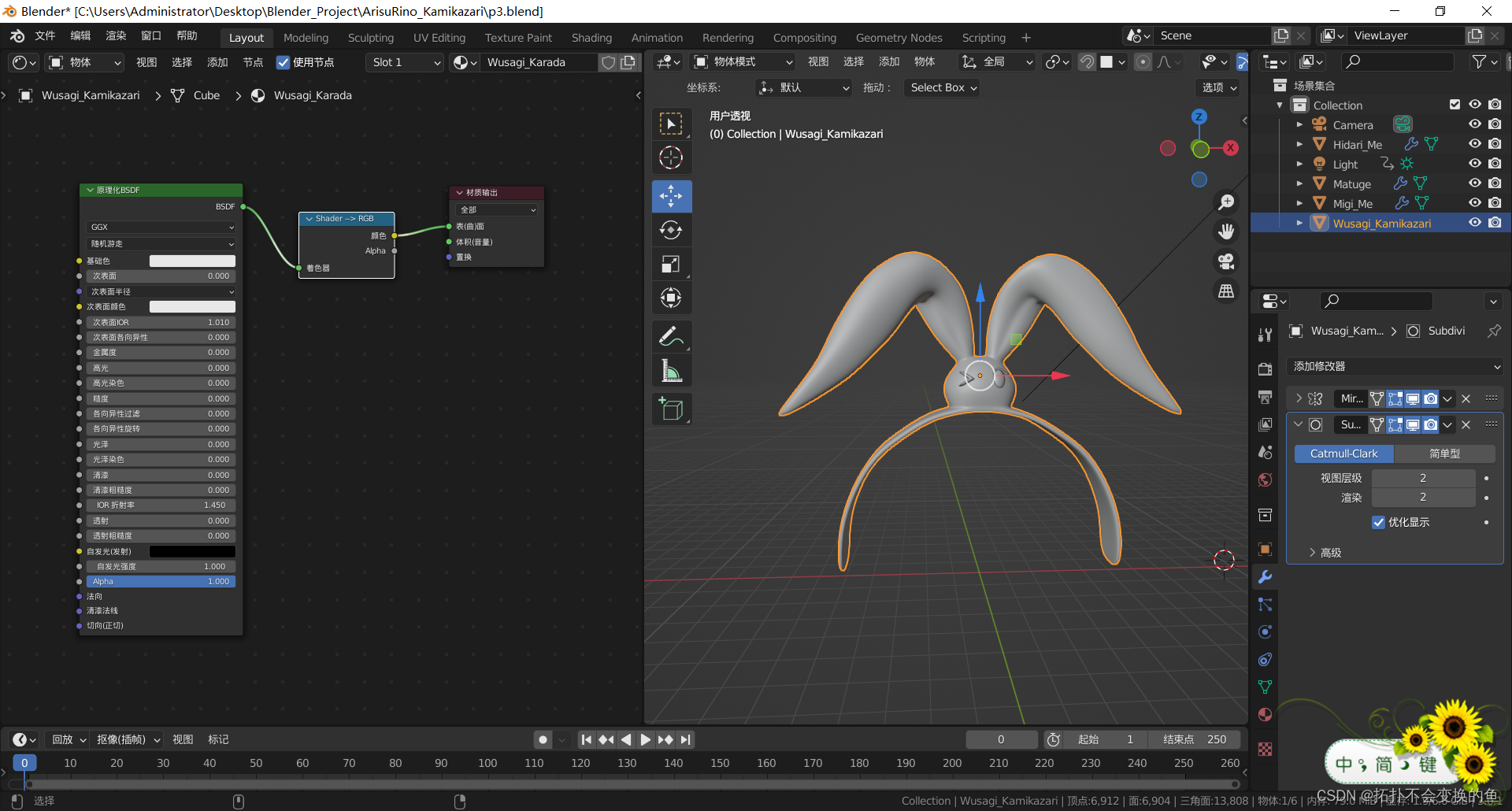Activate the Transform tool
This screenshot has width=1512, height=811.
pos(671,298)
